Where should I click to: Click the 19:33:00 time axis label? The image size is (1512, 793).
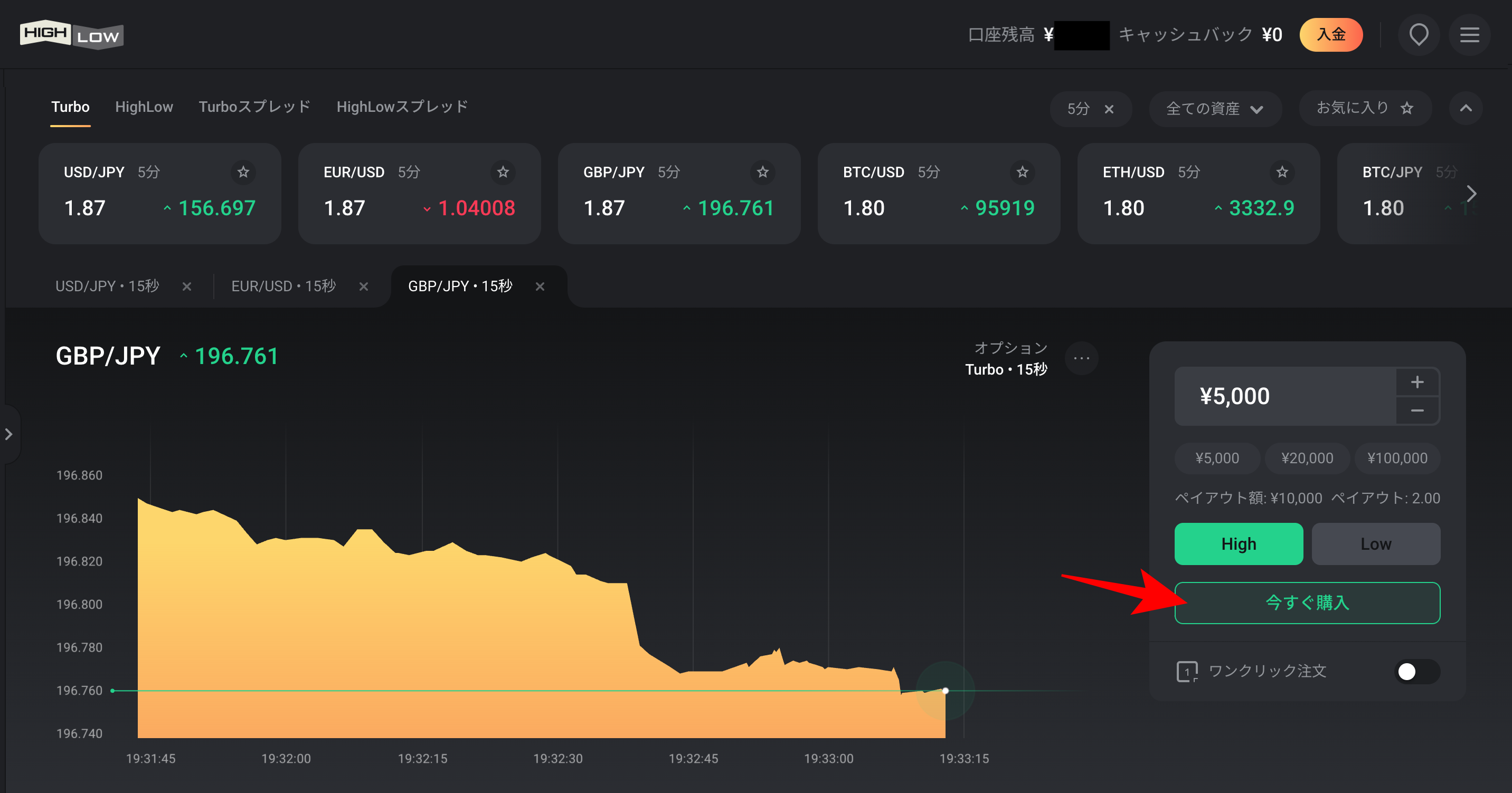point(828,758)
